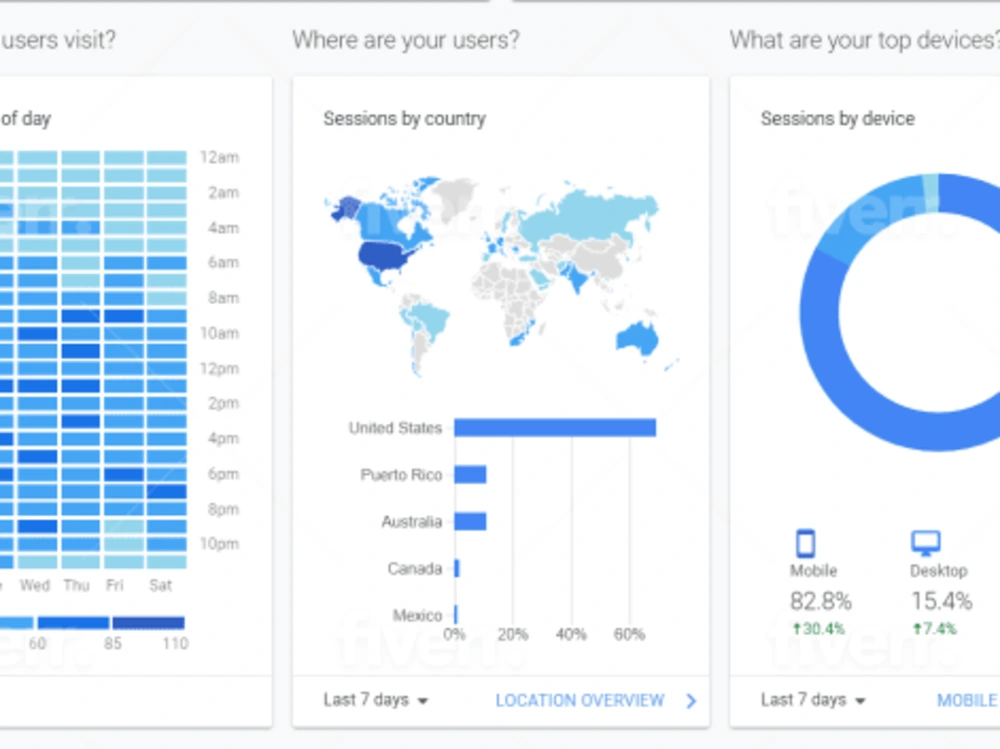Open the Location Overview arrow chevron
Viewport: 1000px width, 749px height.
point(691,701)
